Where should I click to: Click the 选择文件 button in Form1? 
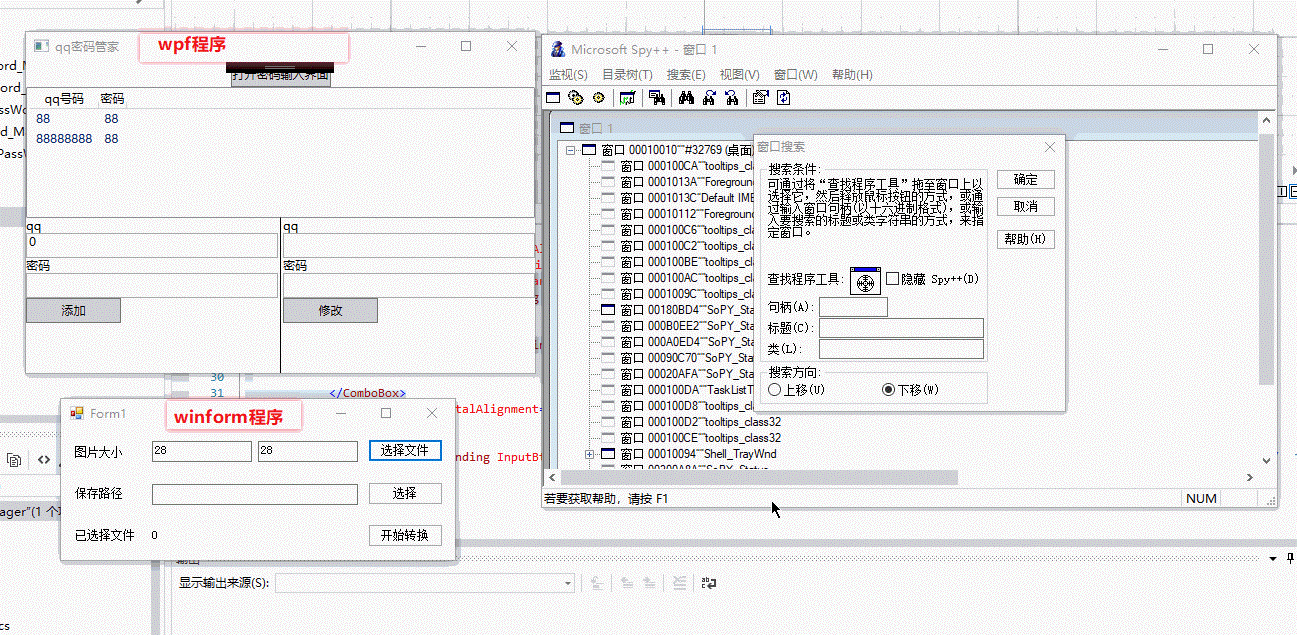click(x=405, y=451)
